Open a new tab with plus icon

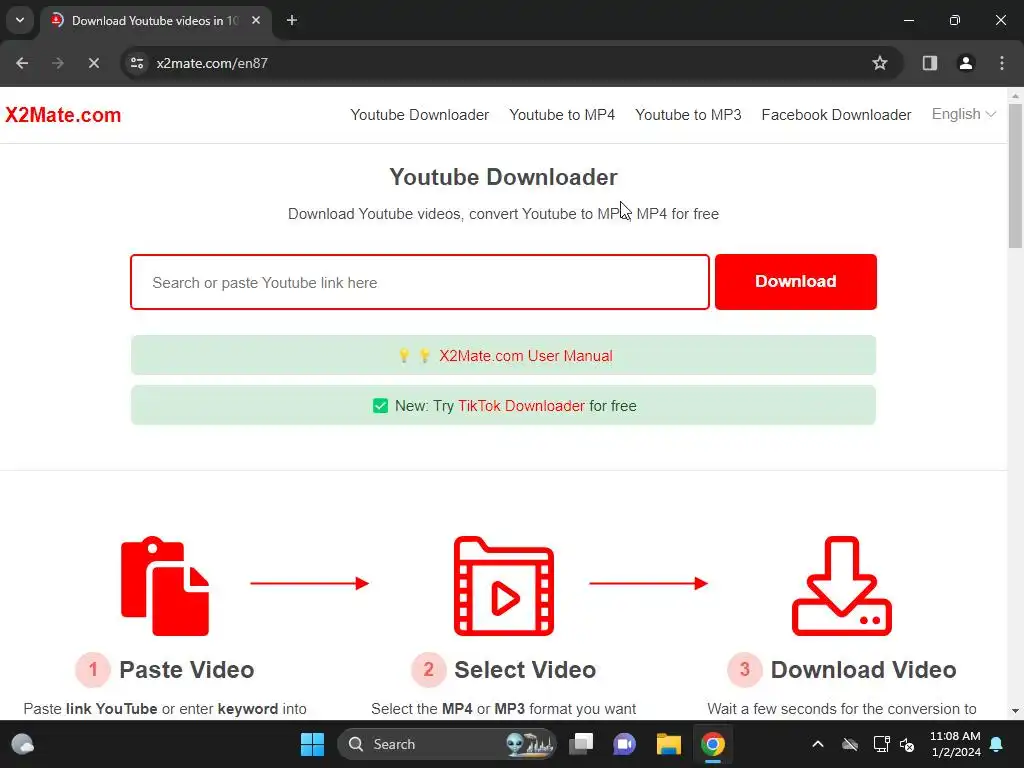pyautogui.click(x=292, y=20)
